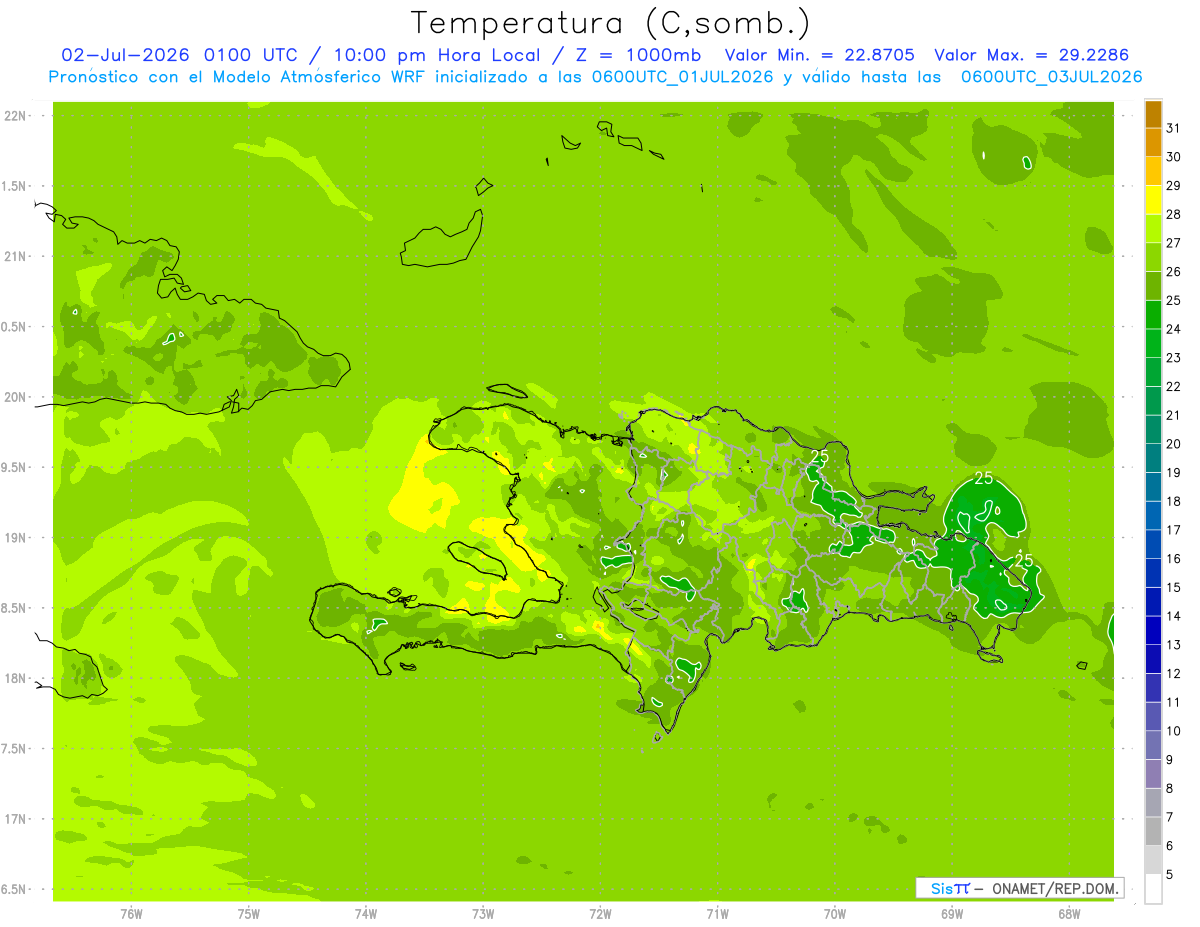Click legend value "18"
The height and width of the screenshot is (927, 1200).
click(x=1174, y=501)
